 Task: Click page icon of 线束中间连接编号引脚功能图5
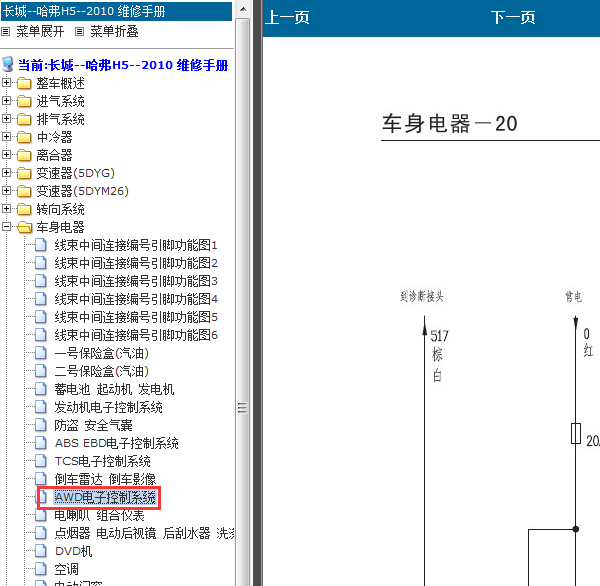(x=41, y=317)
